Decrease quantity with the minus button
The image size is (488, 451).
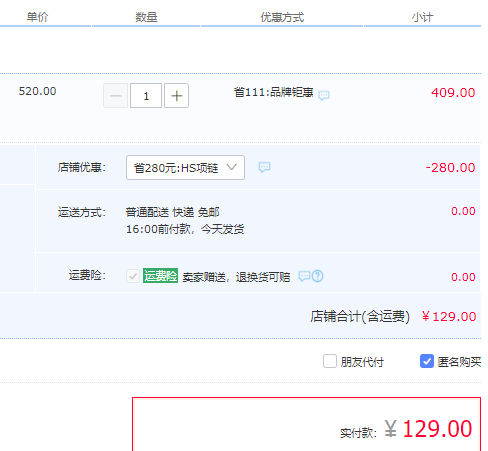pyautogui.click(x=116, y=96)
